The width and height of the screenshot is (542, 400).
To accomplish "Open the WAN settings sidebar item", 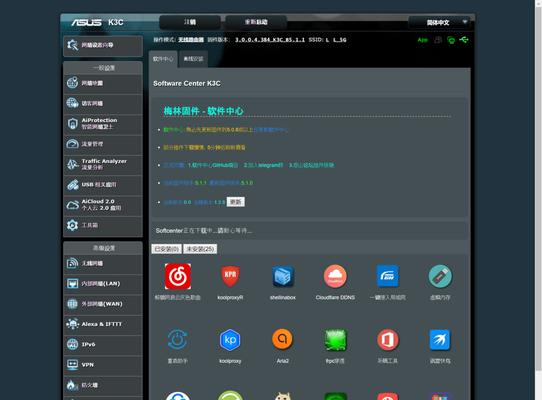I will tap(103, 304).
